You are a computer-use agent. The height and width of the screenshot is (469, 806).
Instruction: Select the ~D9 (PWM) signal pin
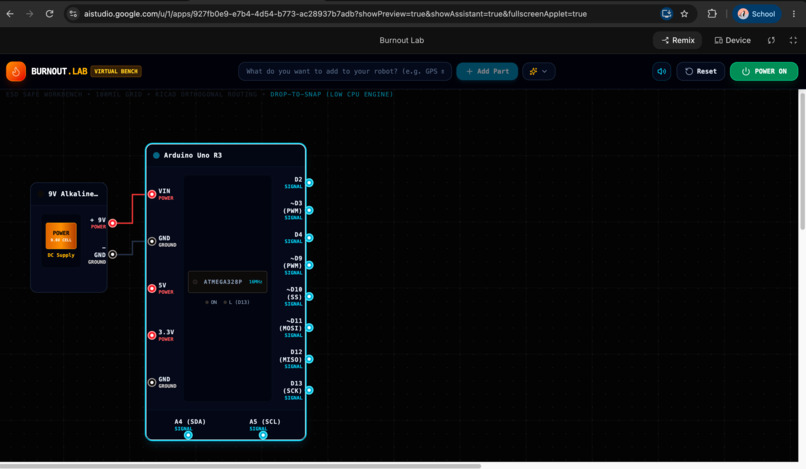(x=309, y=265)
